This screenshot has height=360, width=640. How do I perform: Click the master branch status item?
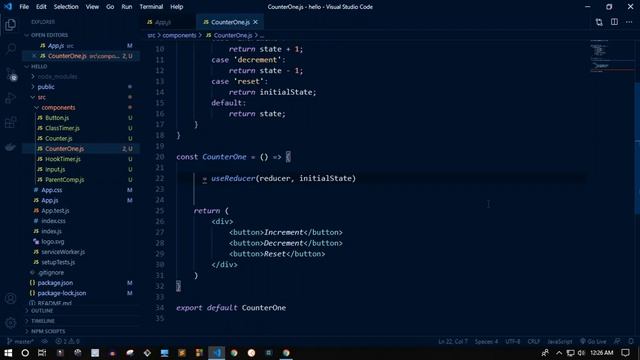(x=20, y=341)
